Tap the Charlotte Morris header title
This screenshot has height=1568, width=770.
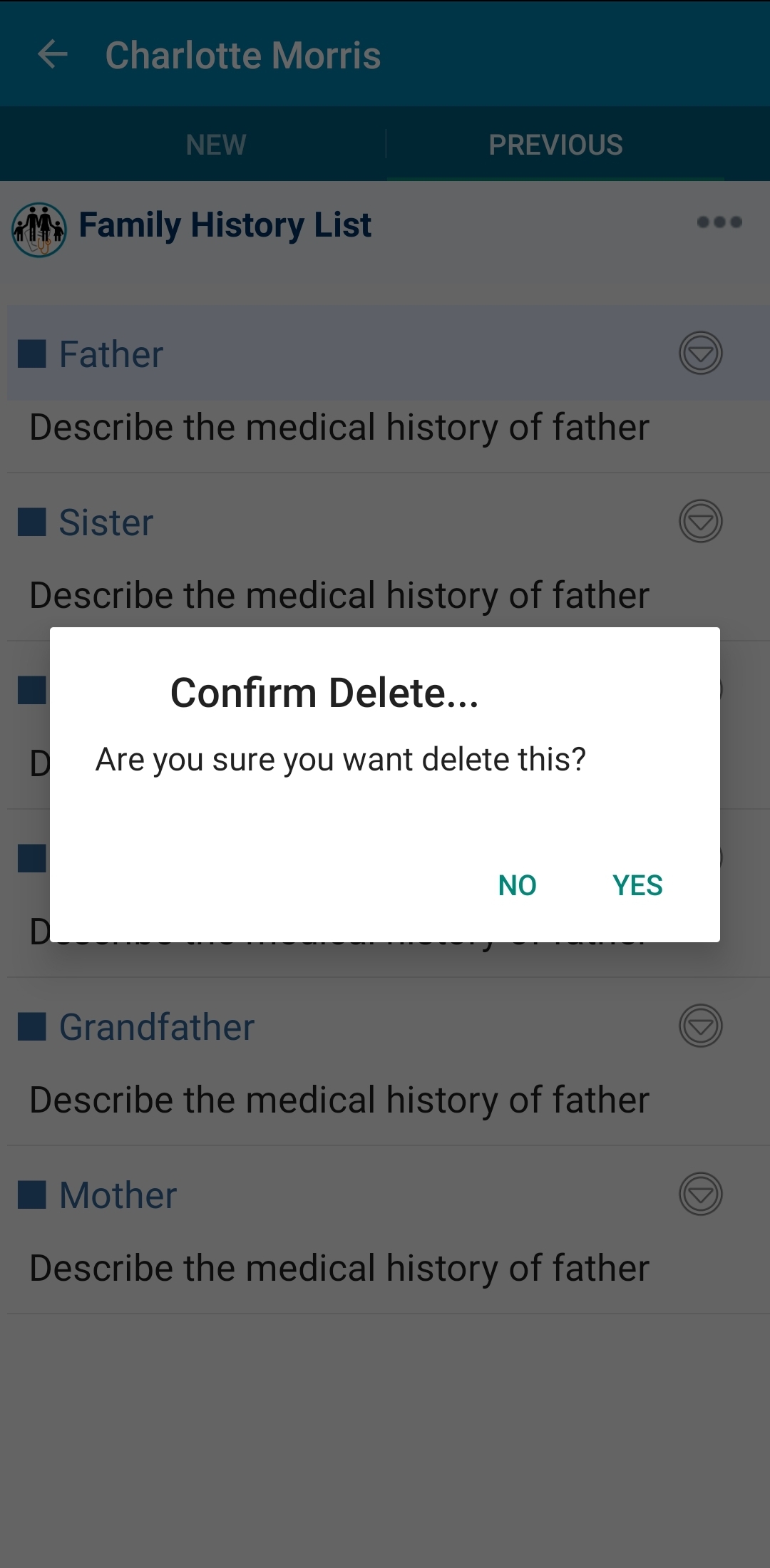[243, 55]
